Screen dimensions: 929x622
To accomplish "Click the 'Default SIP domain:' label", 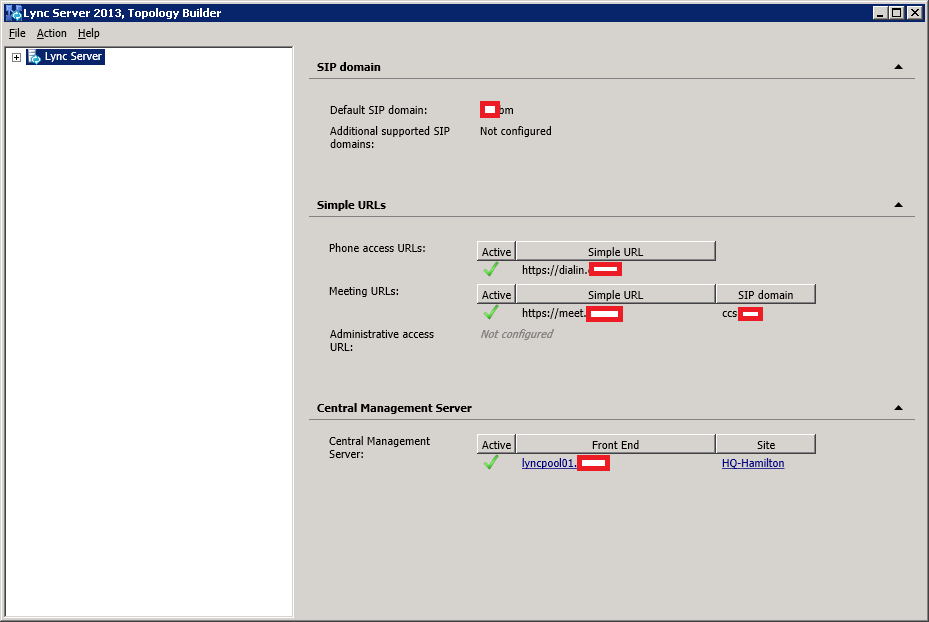I will tap(378, 110).
